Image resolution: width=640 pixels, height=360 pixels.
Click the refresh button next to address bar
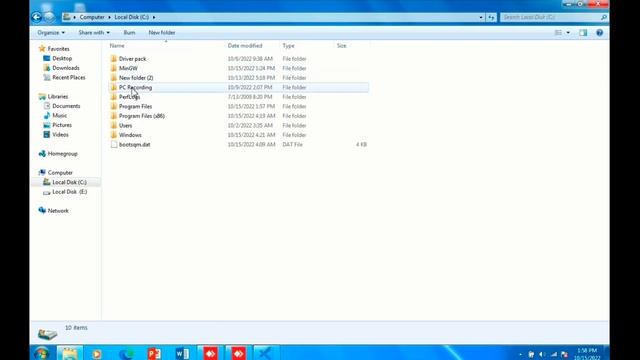491,17
